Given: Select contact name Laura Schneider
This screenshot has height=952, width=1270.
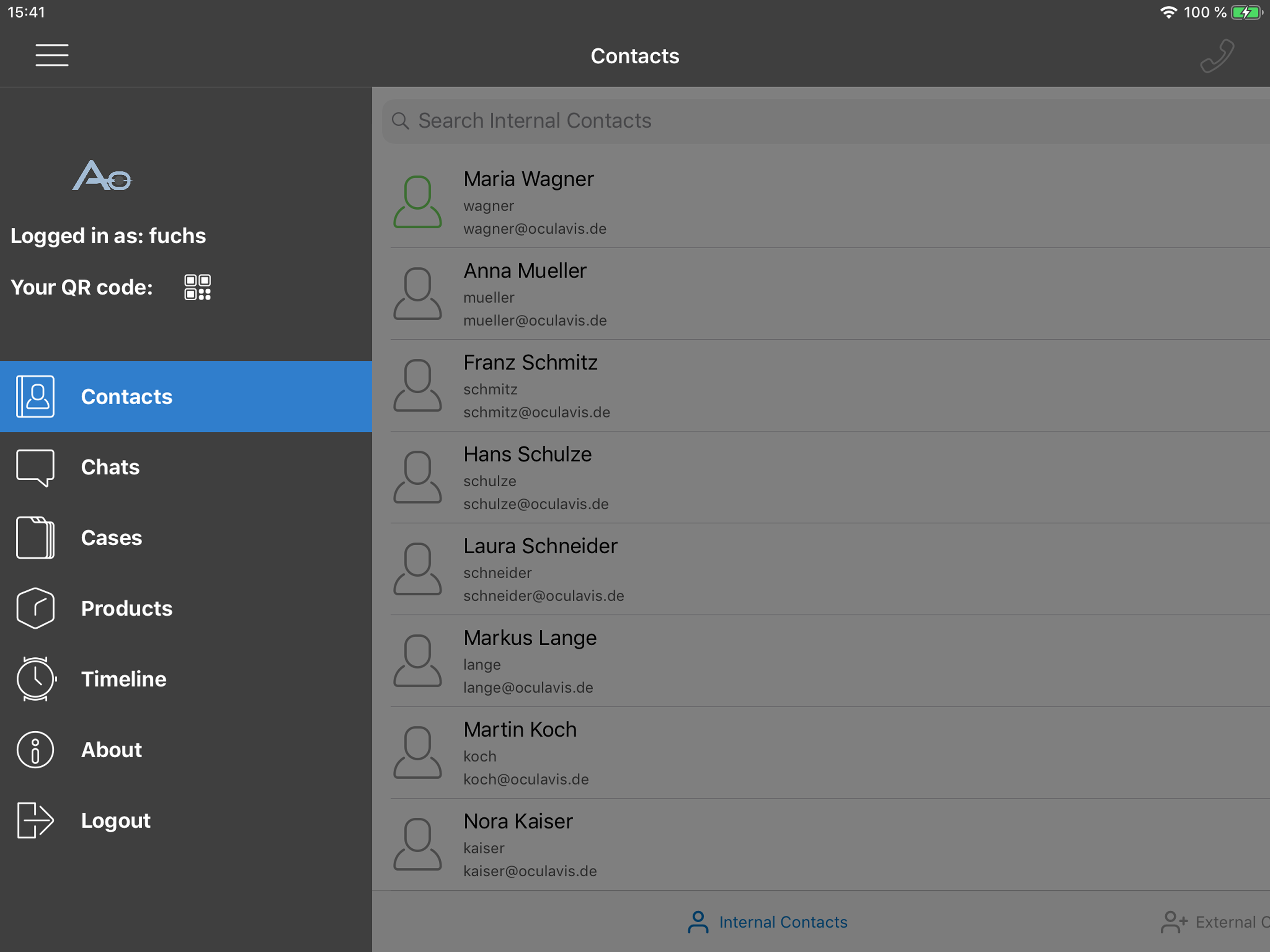Looking at the screenshot, I should (540, 546).
